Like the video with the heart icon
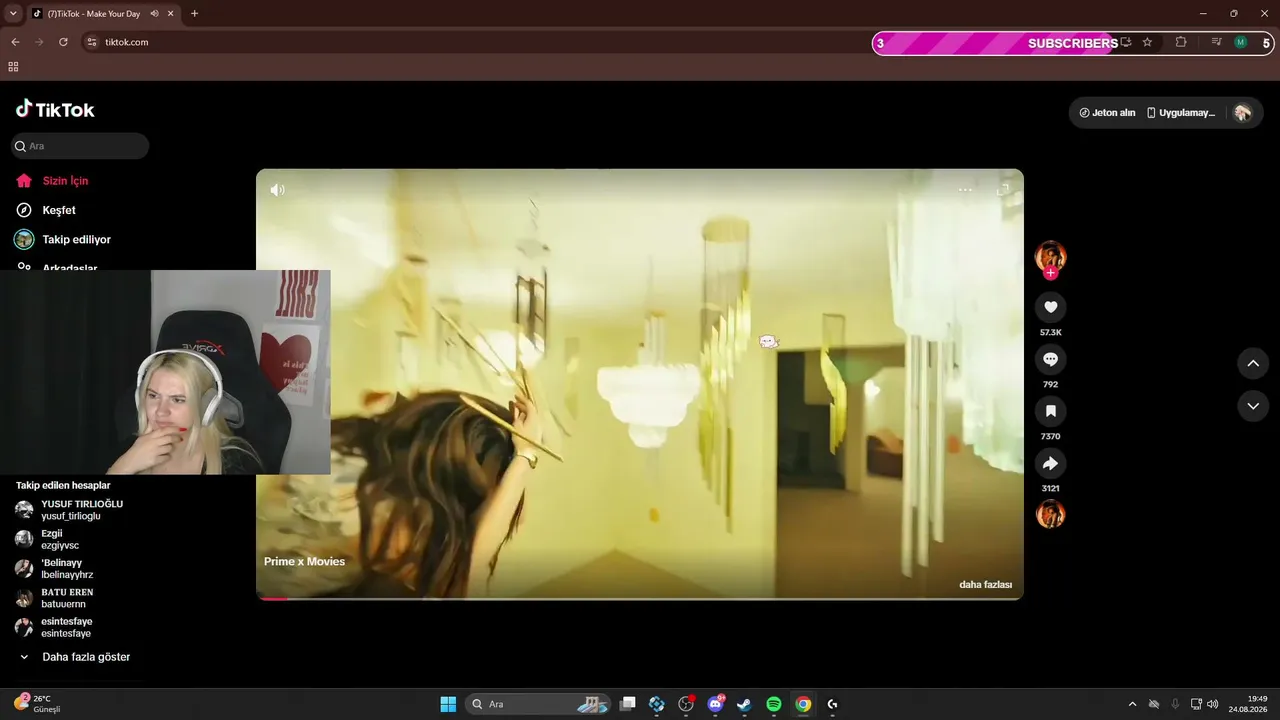Viewport: 1280px width, 720px height. (1050, 307)
